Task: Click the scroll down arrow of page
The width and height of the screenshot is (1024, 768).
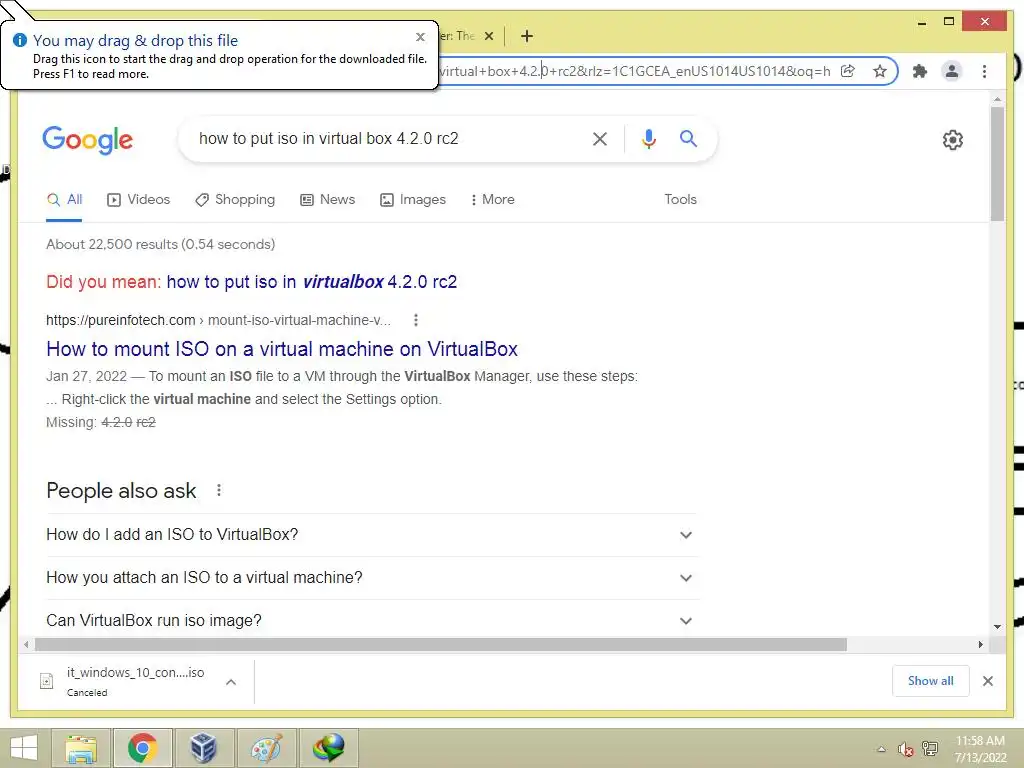Action: [x=997, y=627]
